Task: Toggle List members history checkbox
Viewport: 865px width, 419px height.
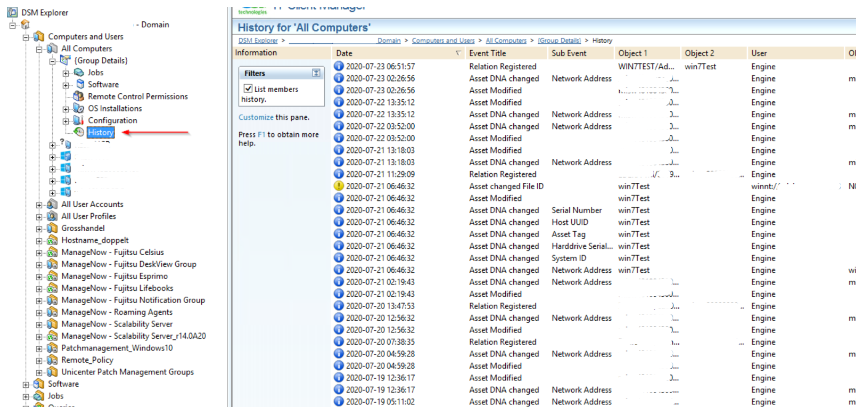Action: (x=250, y=89)
